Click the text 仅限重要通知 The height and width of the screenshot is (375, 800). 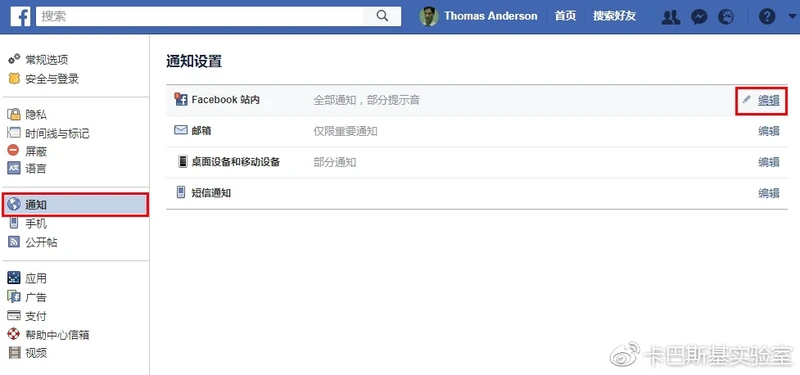pos(345,132)
